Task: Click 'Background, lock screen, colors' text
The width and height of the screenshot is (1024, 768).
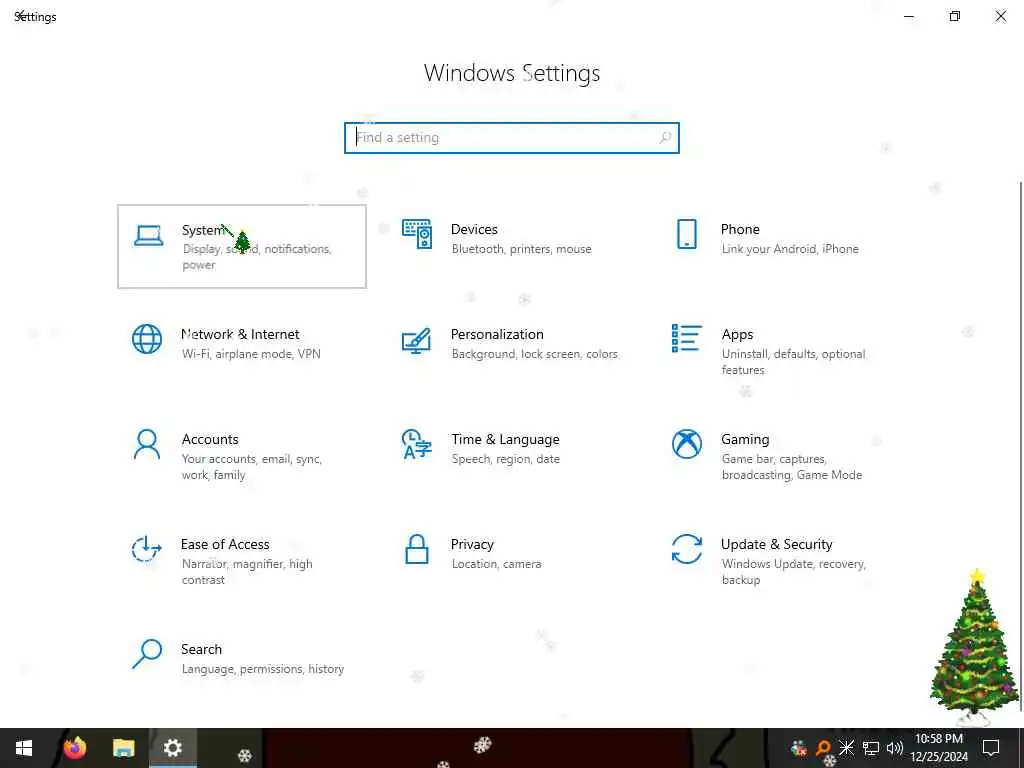Action: [534, 354]
